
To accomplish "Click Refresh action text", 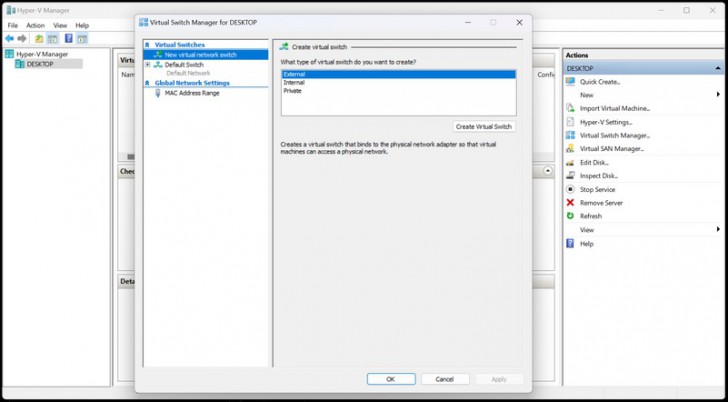I will tap(591, 216).
